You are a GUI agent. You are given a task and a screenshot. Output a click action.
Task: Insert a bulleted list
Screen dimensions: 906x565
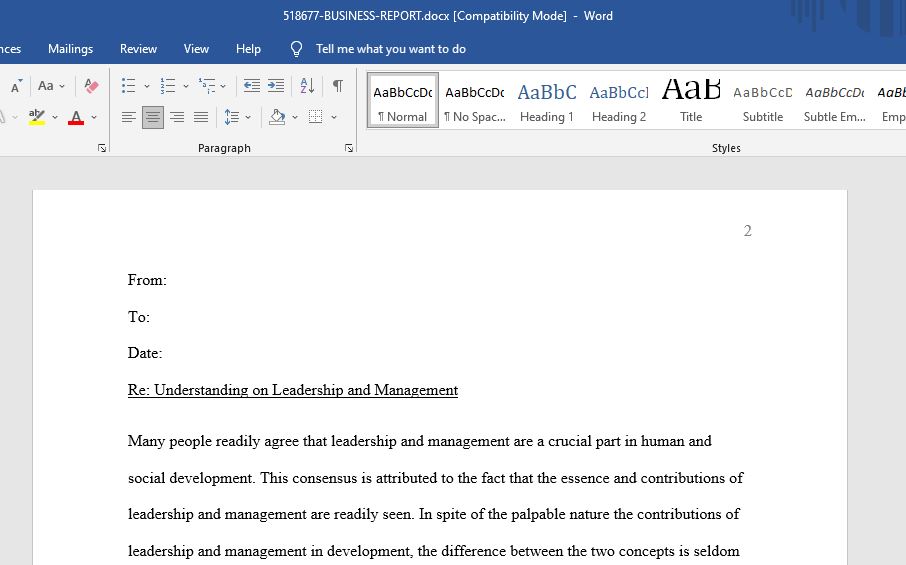128,86
